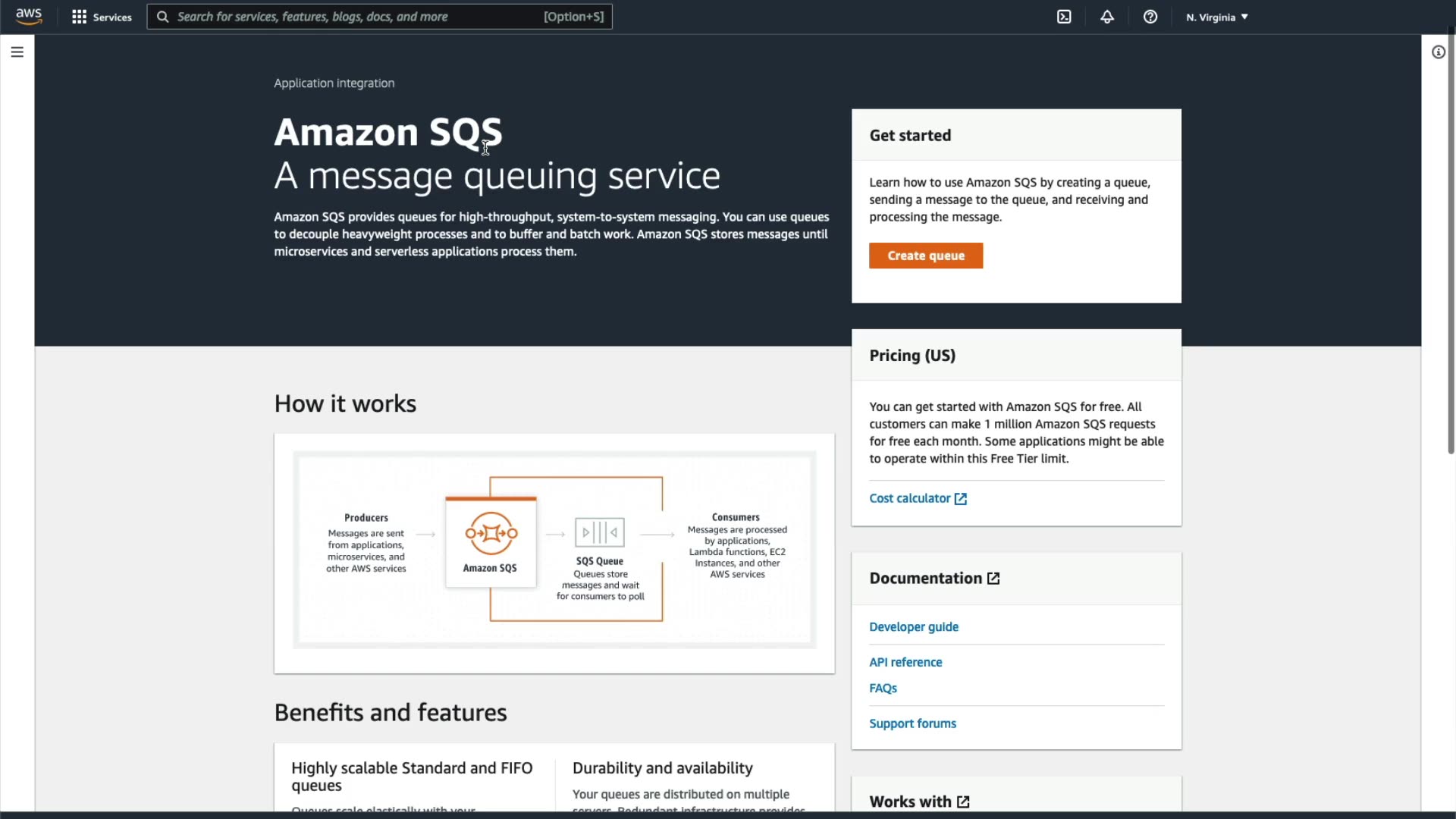Viewport: 1456px width, 819px height.
Task: Open the help question mark icon
Action: coord(1150,17)
